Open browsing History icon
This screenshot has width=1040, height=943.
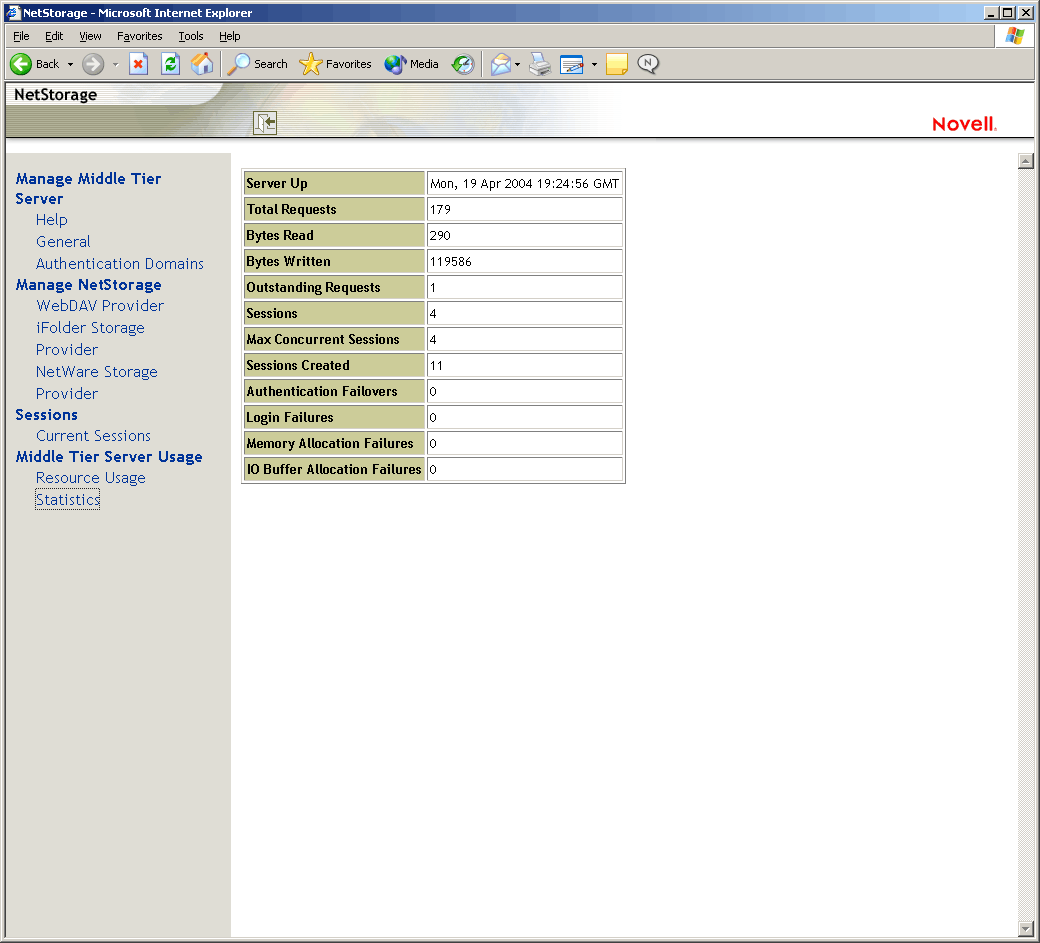tap(462, 64)
